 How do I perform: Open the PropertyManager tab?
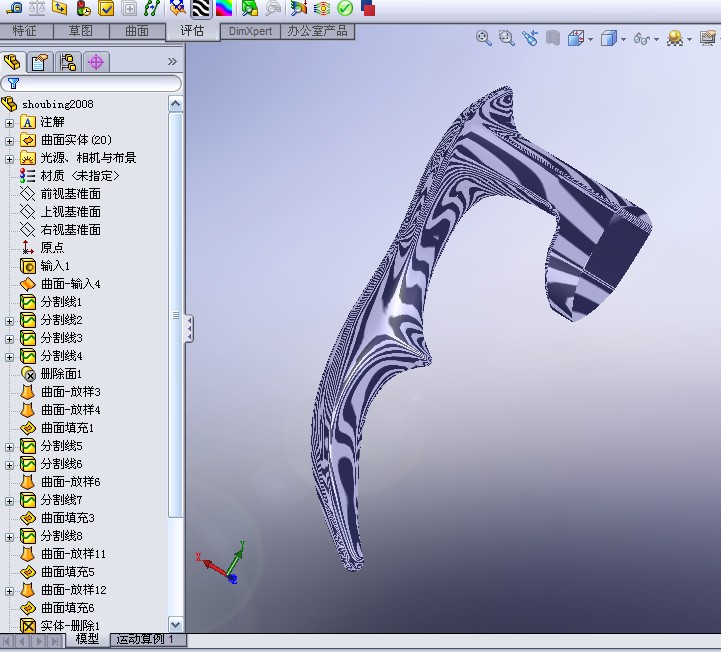click(40, 62)
